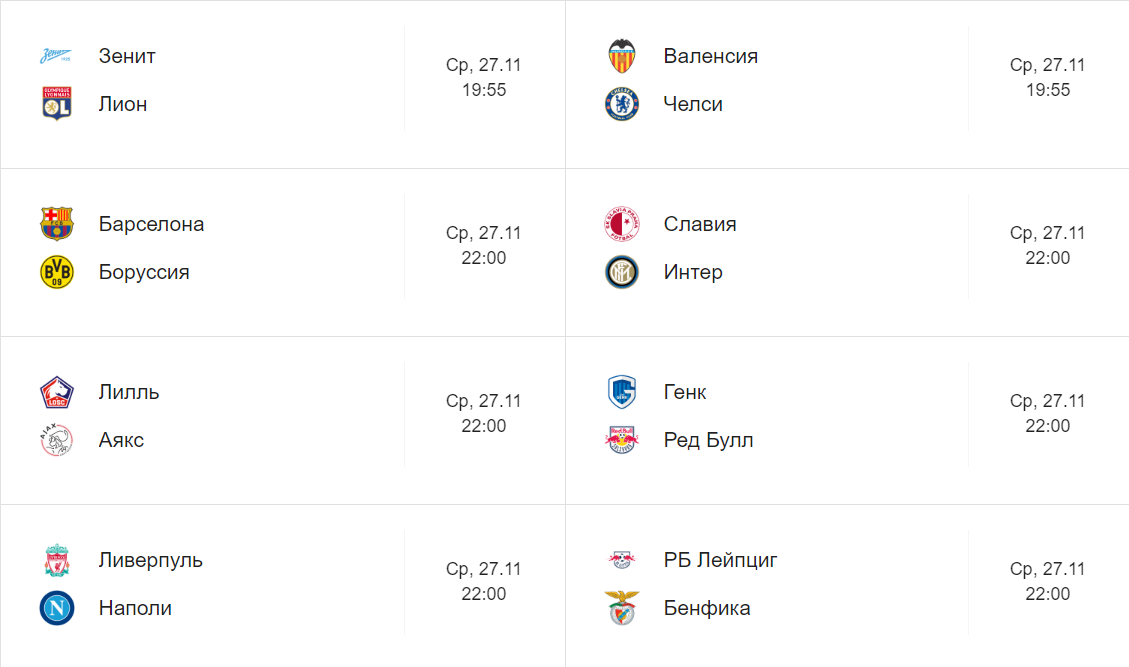The image size is (1129, 667).
Task: Click the Red Bull Salzburg emblem
Action: [x=621, y=439]
